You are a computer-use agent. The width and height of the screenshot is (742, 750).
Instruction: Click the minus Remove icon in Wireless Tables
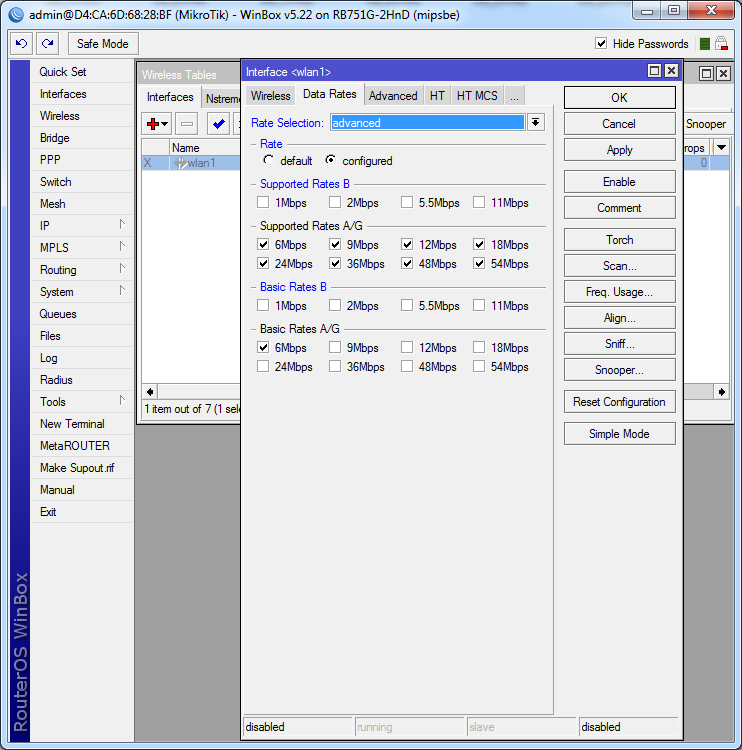pyautogui.click(x=187, y=124)
